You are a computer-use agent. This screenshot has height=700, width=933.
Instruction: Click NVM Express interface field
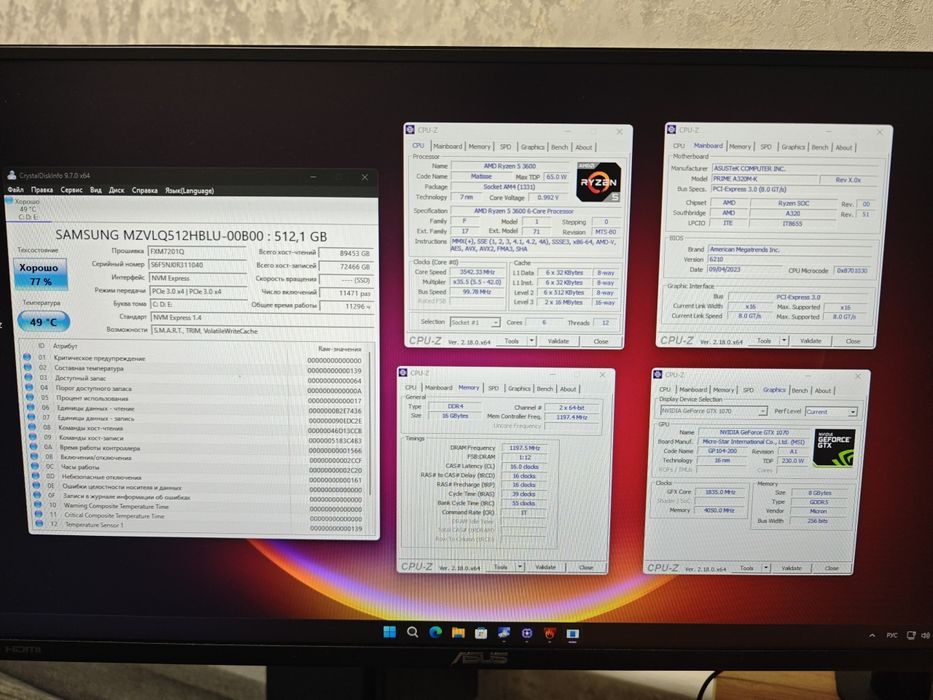[198, 278]
